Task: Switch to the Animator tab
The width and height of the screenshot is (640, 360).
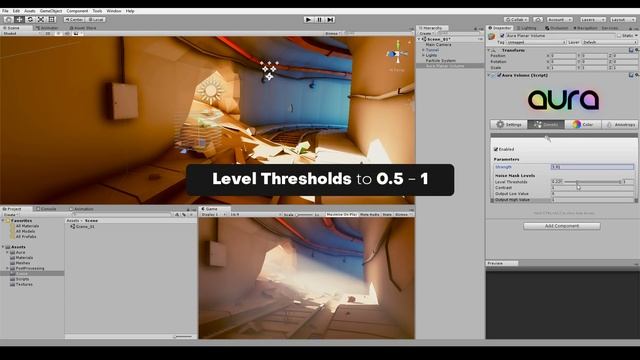Action: point(47,28)
